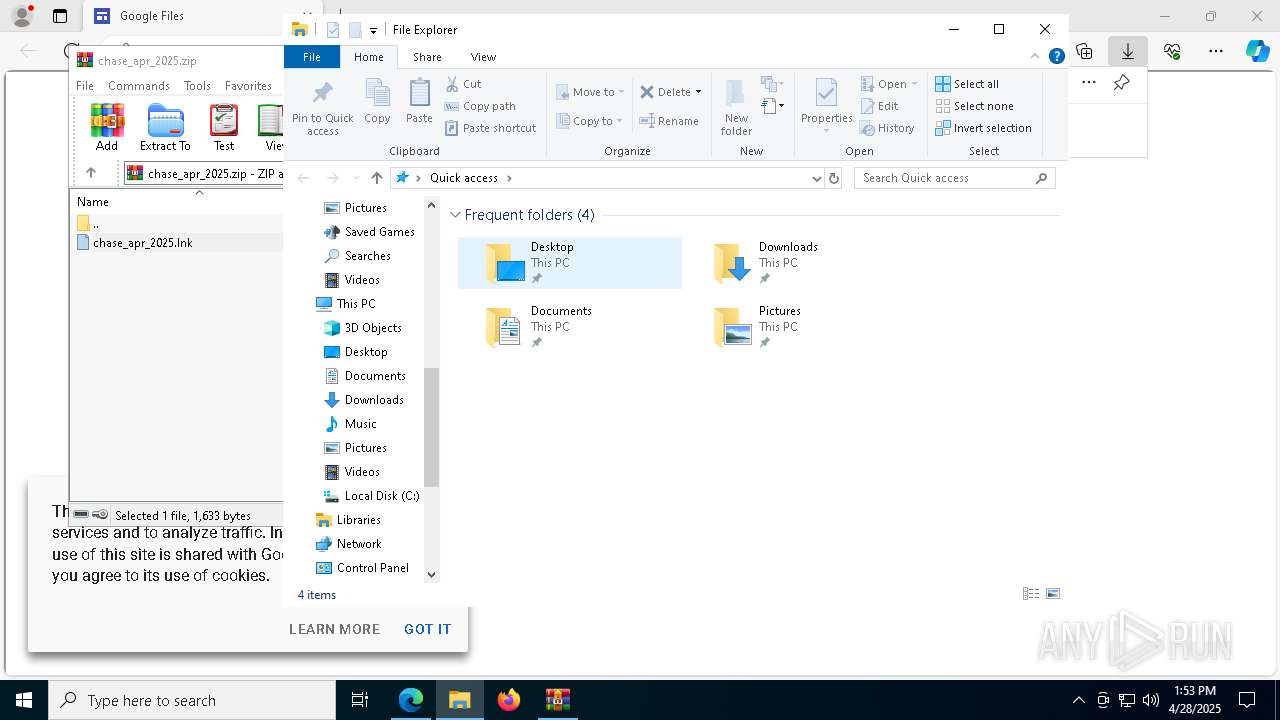
Task: Expand the Open dropdown arrow
Action: pyautogui.click(x=914, y=84)
